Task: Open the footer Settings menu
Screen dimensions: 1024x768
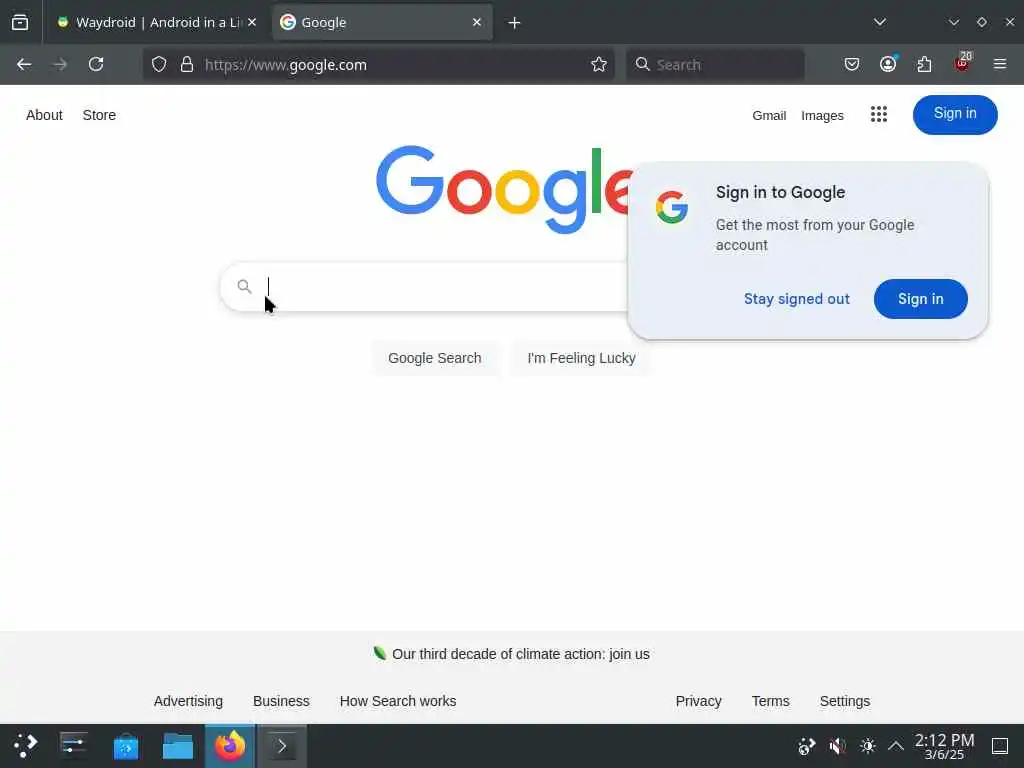Action: coord(844,701)
